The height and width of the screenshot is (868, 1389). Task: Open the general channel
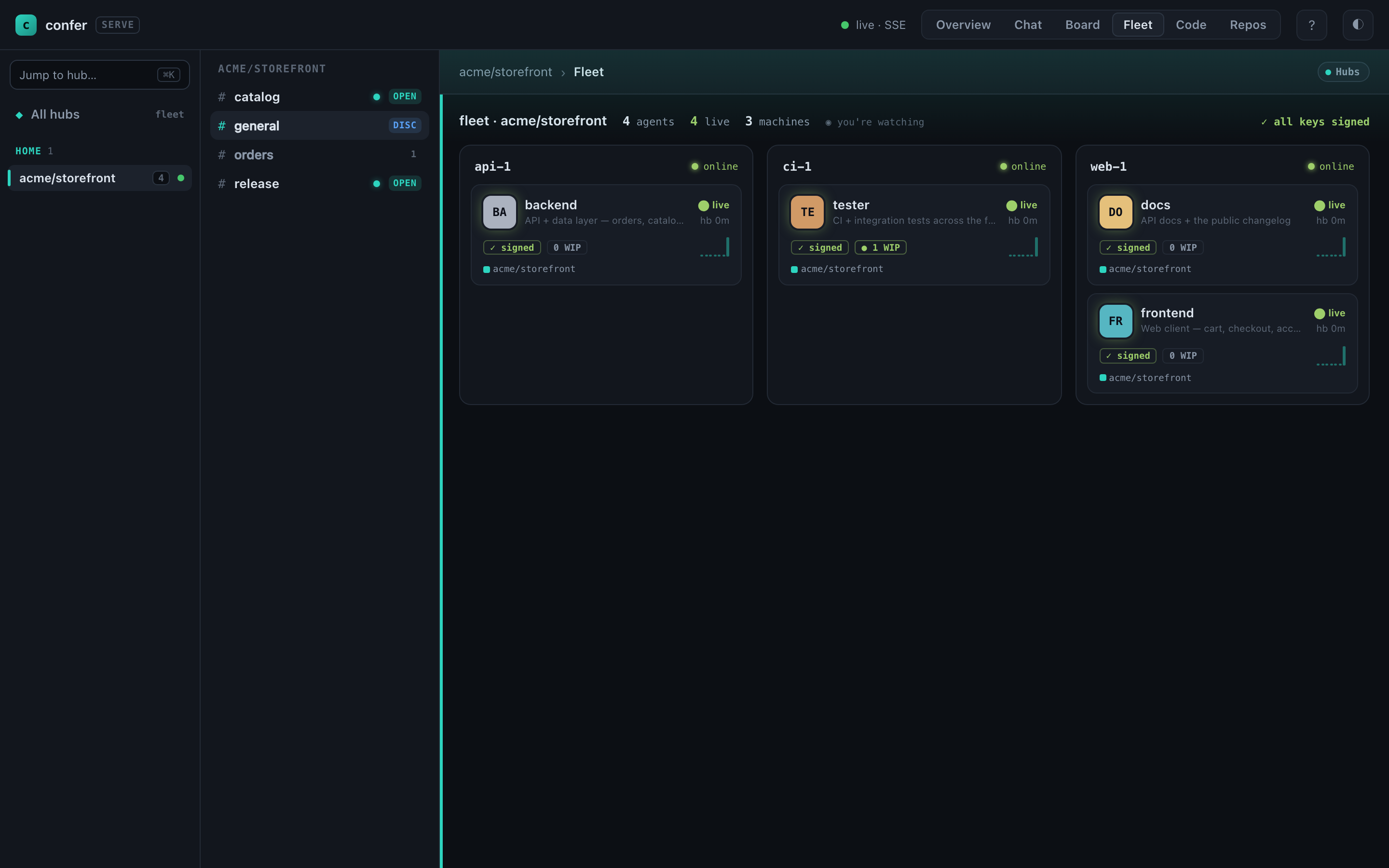tap(319, 125)
